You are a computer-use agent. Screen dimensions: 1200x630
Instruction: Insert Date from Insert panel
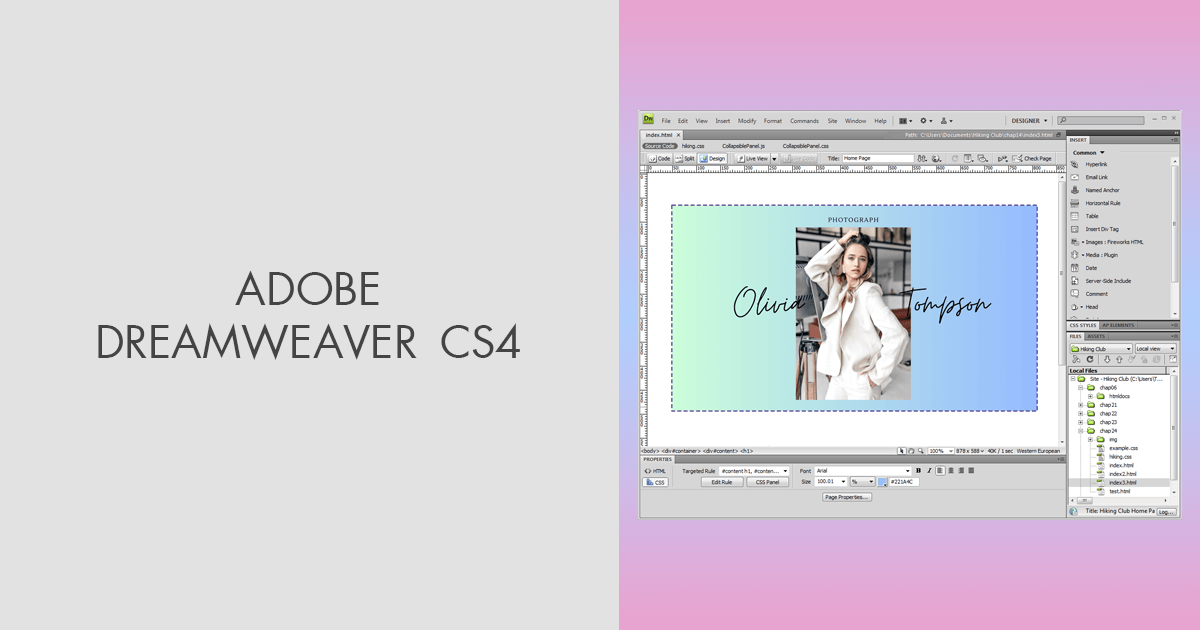[1090, 268]
